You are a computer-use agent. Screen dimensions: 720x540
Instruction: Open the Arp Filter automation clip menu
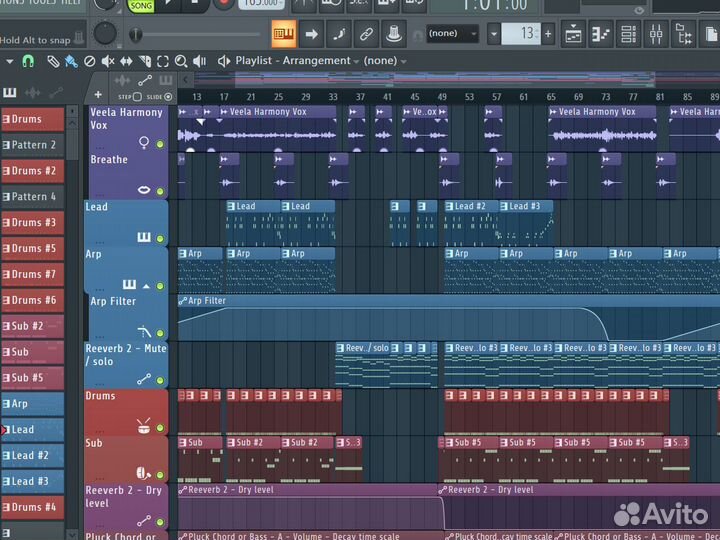[x=182, y=301]
